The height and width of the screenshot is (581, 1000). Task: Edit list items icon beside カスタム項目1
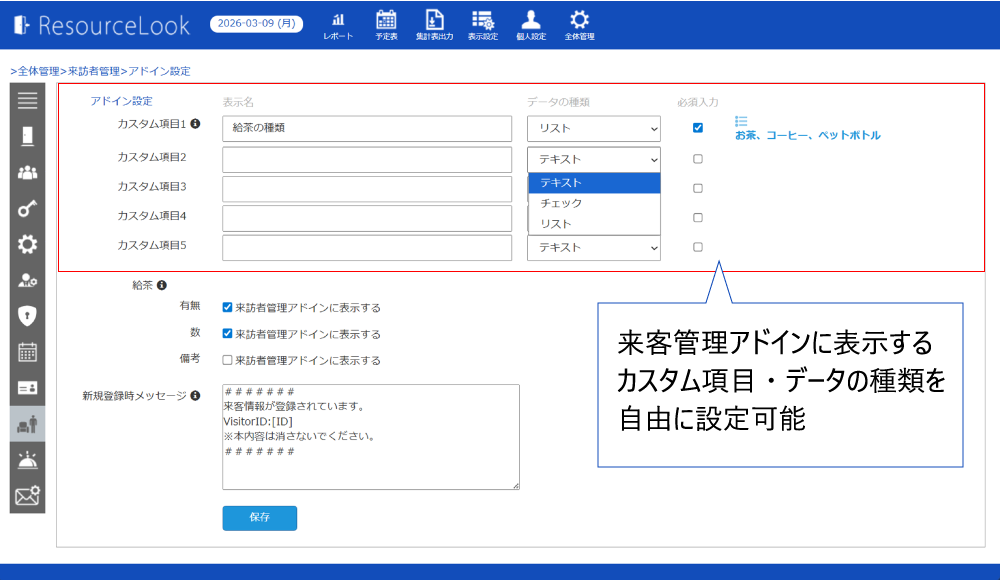coord(741,121)
